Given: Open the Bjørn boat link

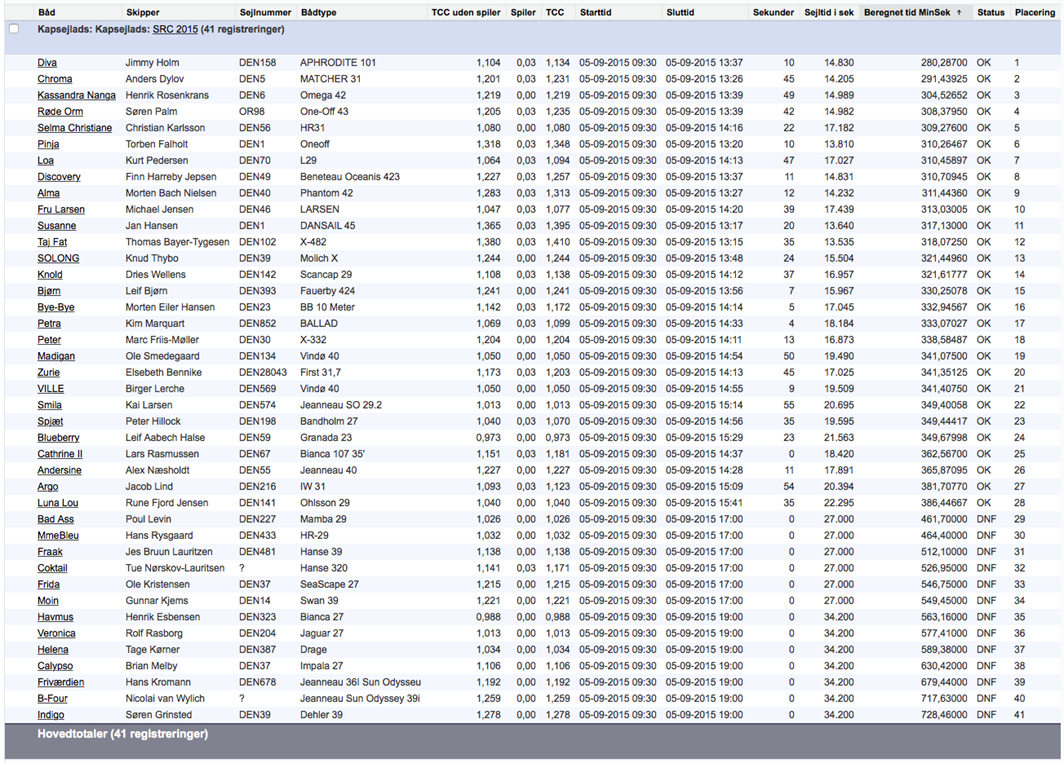Looking at the screenshot, I should [49, 291].
